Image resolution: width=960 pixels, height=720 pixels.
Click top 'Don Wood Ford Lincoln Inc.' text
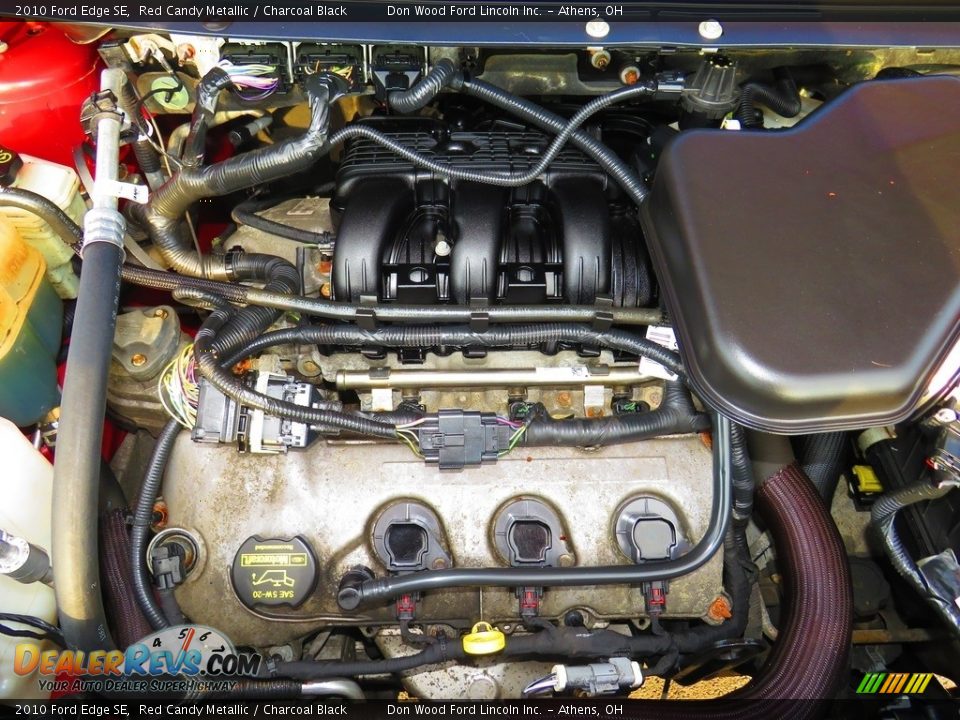[x=464, y=11]
